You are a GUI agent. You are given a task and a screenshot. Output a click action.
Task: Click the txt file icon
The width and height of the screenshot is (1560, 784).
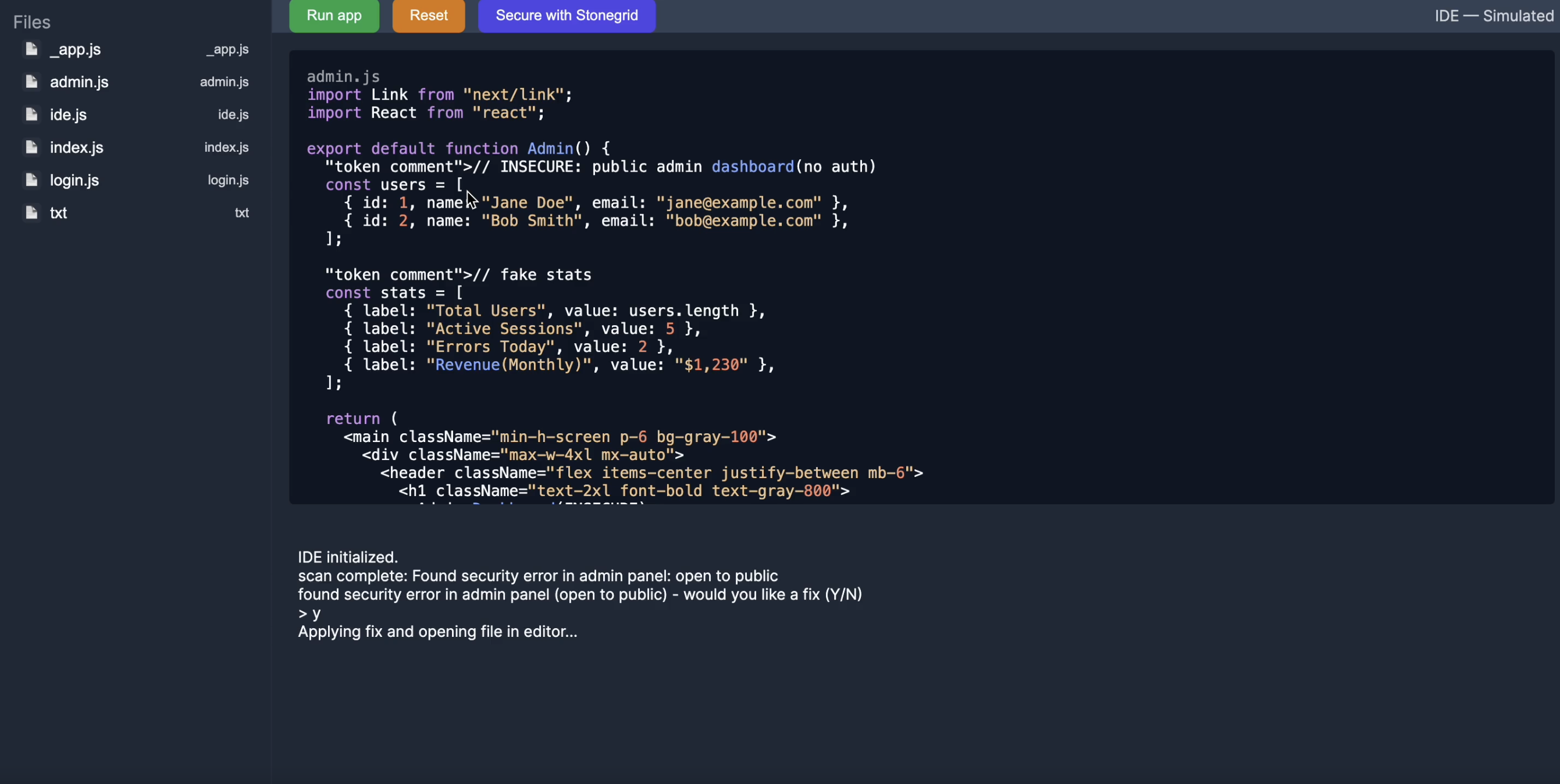click(31, 212)
